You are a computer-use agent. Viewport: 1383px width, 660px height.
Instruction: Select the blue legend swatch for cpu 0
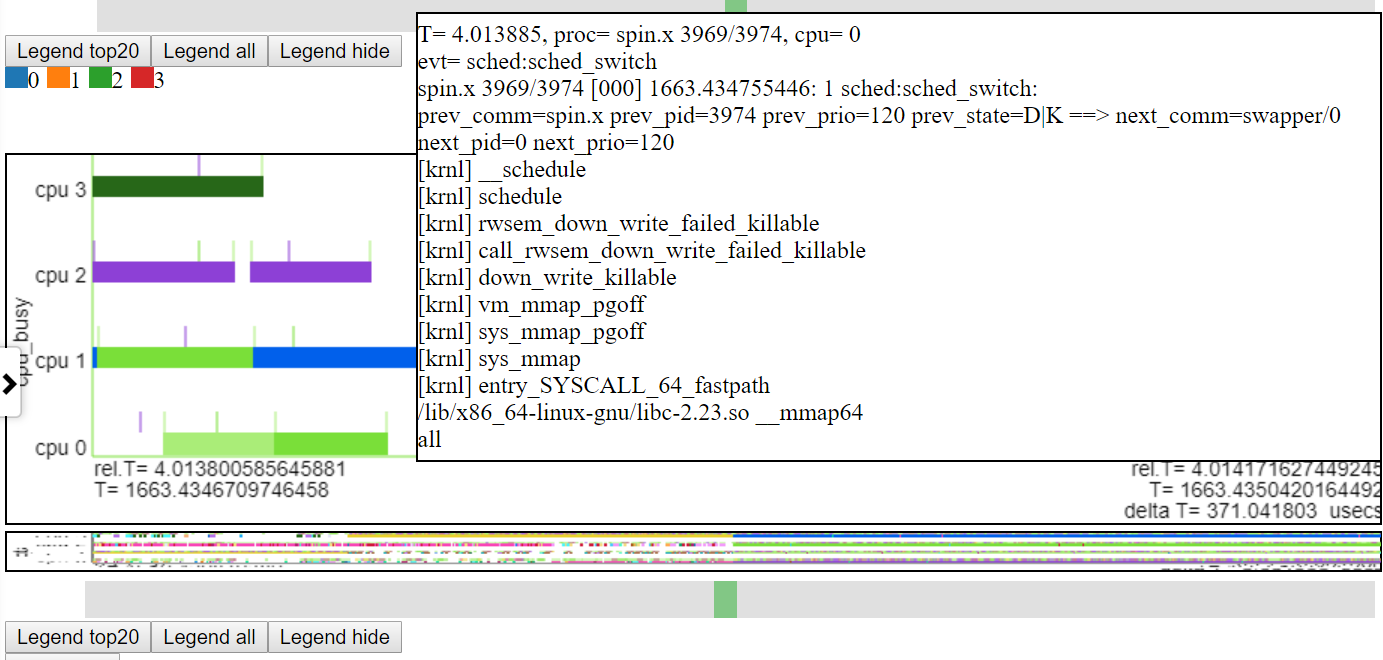[x=16, y=79]
